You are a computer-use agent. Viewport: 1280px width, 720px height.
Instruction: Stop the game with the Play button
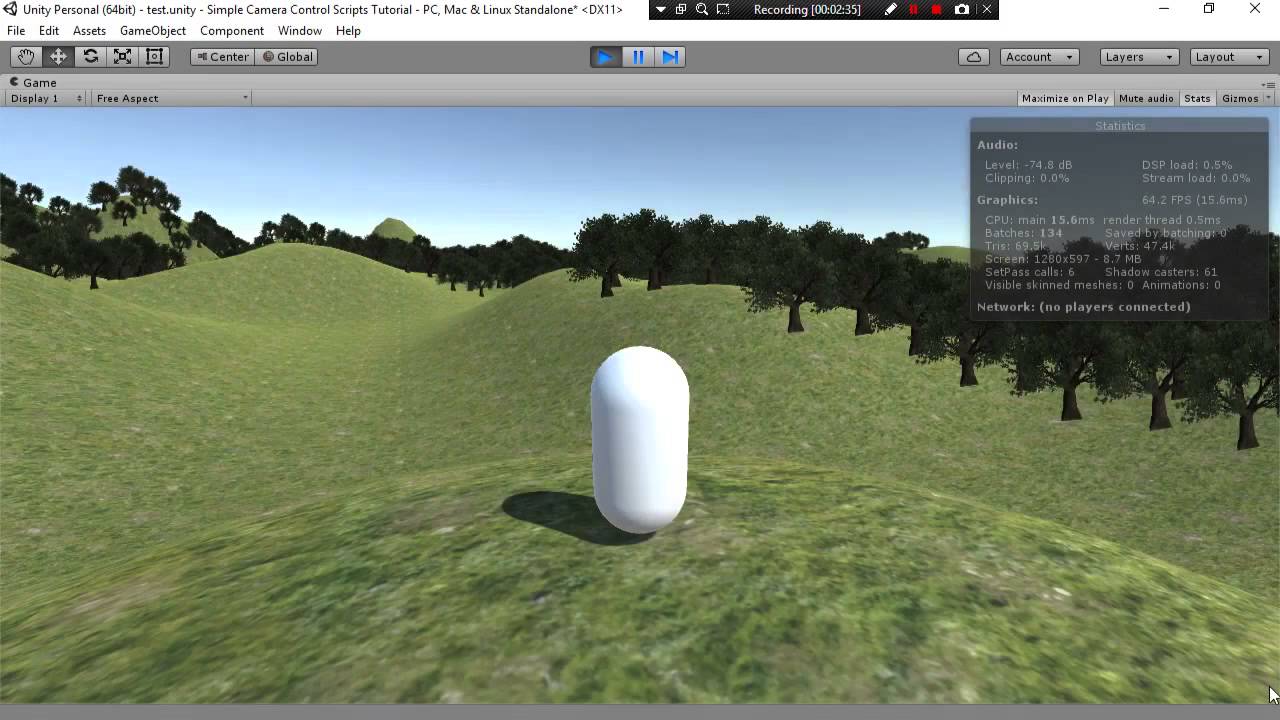(x=605, y=57)
